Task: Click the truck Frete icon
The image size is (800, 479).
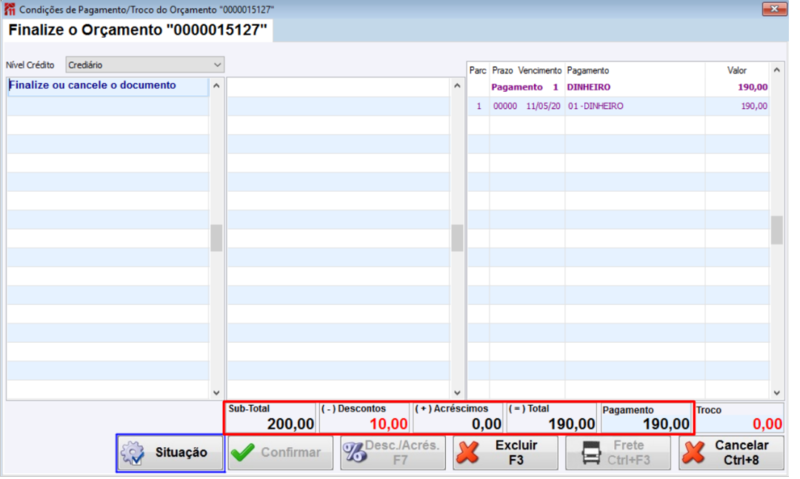Action: 591,452
